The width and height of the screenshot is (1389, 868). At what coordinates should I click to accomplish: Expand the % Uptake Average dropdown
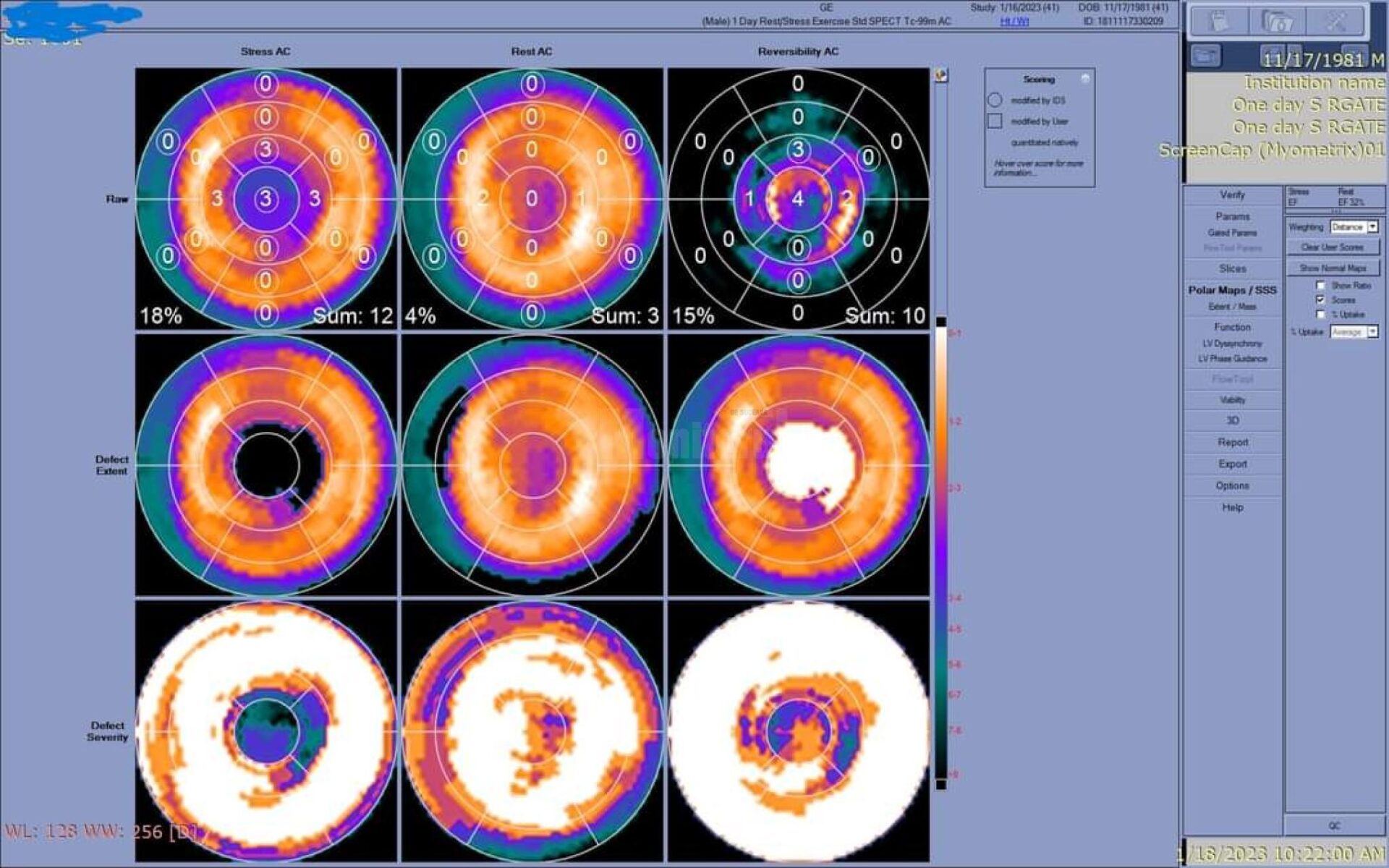tap(1372, 332)
